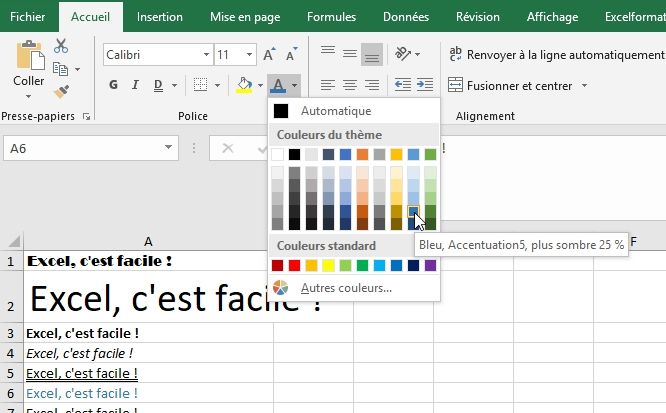Select column A header
Image resolution: width=666 pixels, height=413 pixels.
pyautogui.click(x=148, y=241)
